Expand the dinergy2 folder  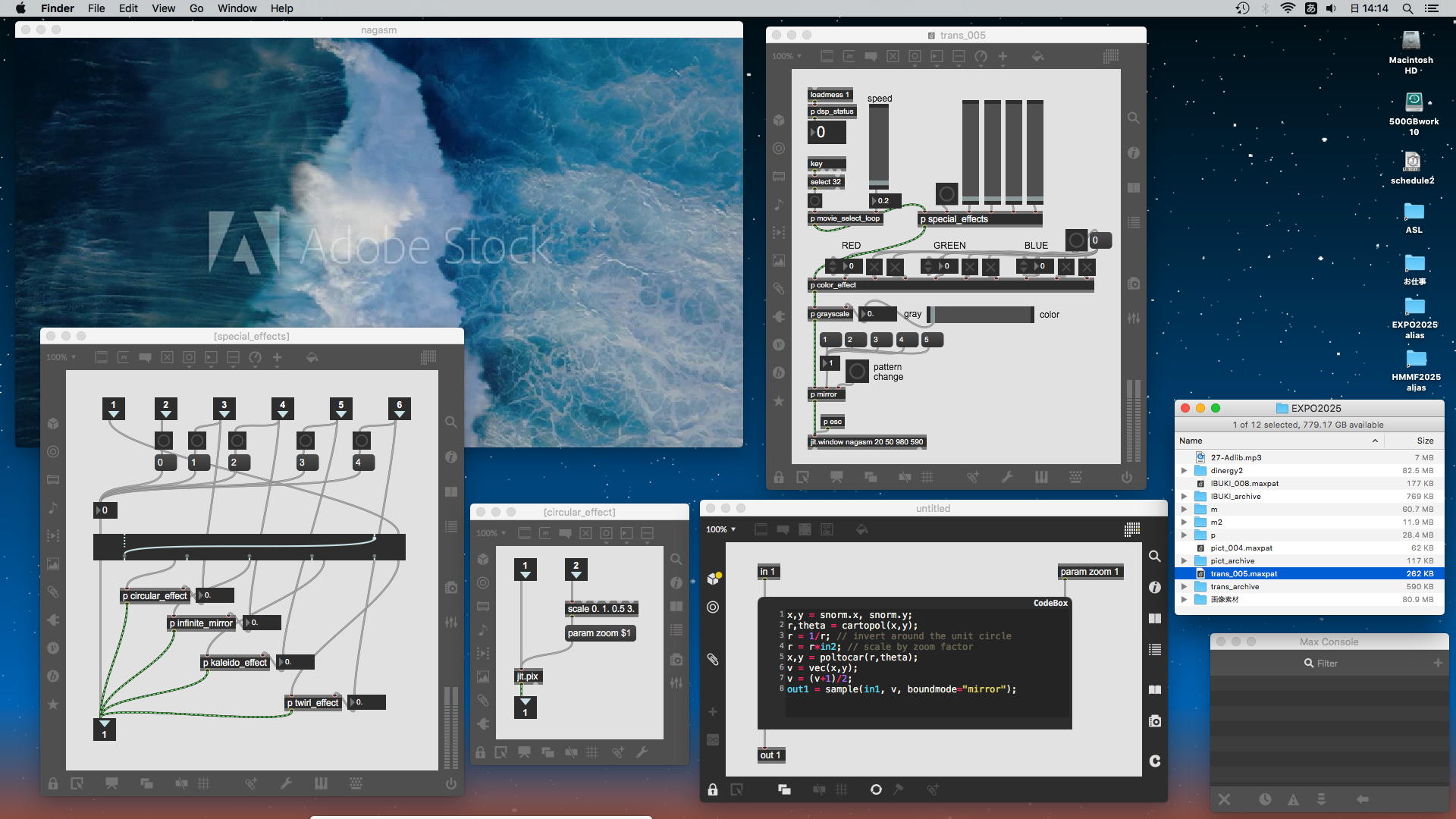pos(1184,470)
